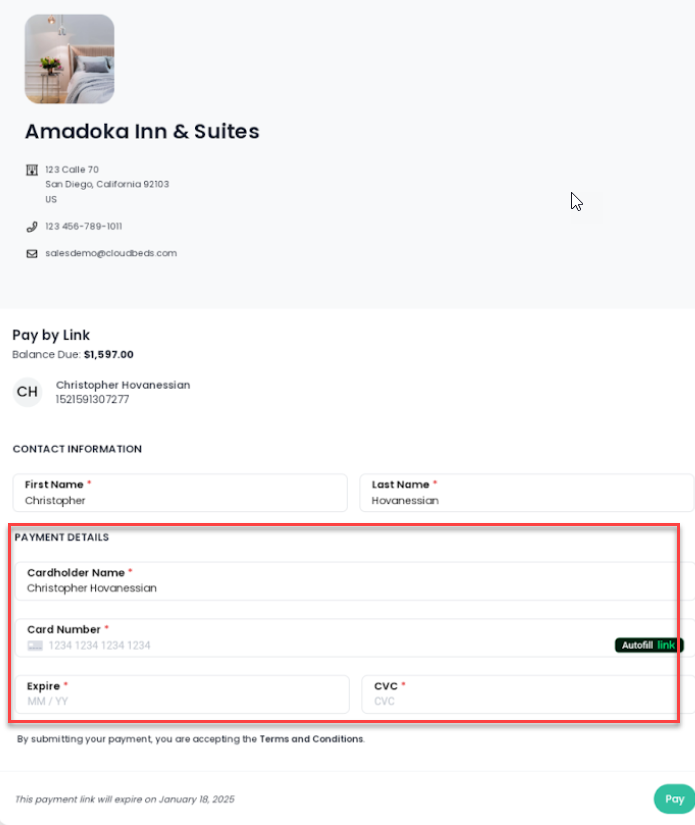Click the Balance Due $1,597.00 amount
The width and height of the screenshot is (695, 825).
click(108, 354)
